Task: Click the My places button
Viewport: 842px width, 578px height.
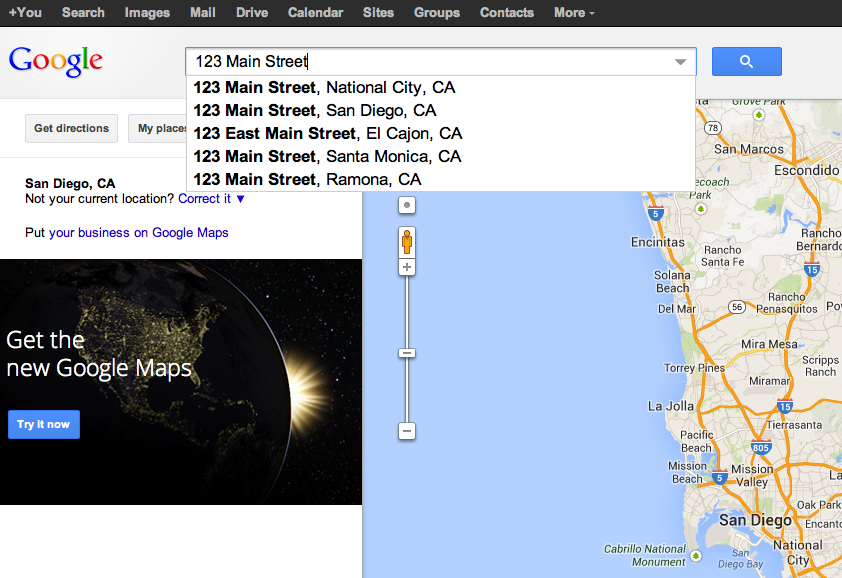Action: [x=157, y=128]
